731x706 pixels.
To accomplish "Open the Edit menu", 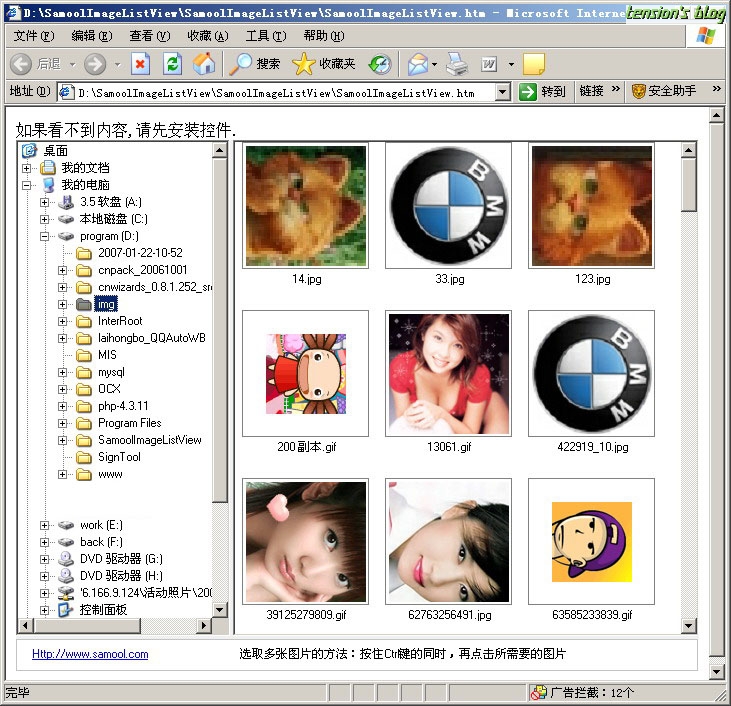I will click(x=92, y=36).
